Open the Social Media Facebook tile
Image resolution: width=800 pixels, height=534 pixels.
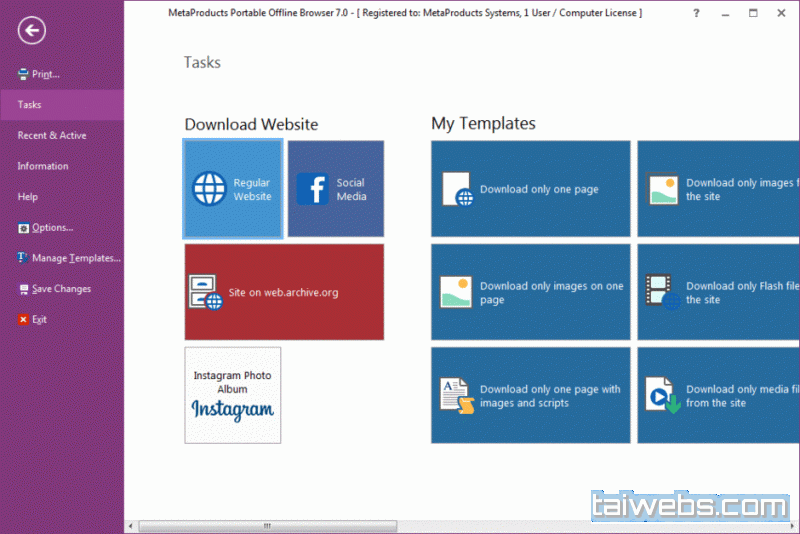tap(335, 189)
